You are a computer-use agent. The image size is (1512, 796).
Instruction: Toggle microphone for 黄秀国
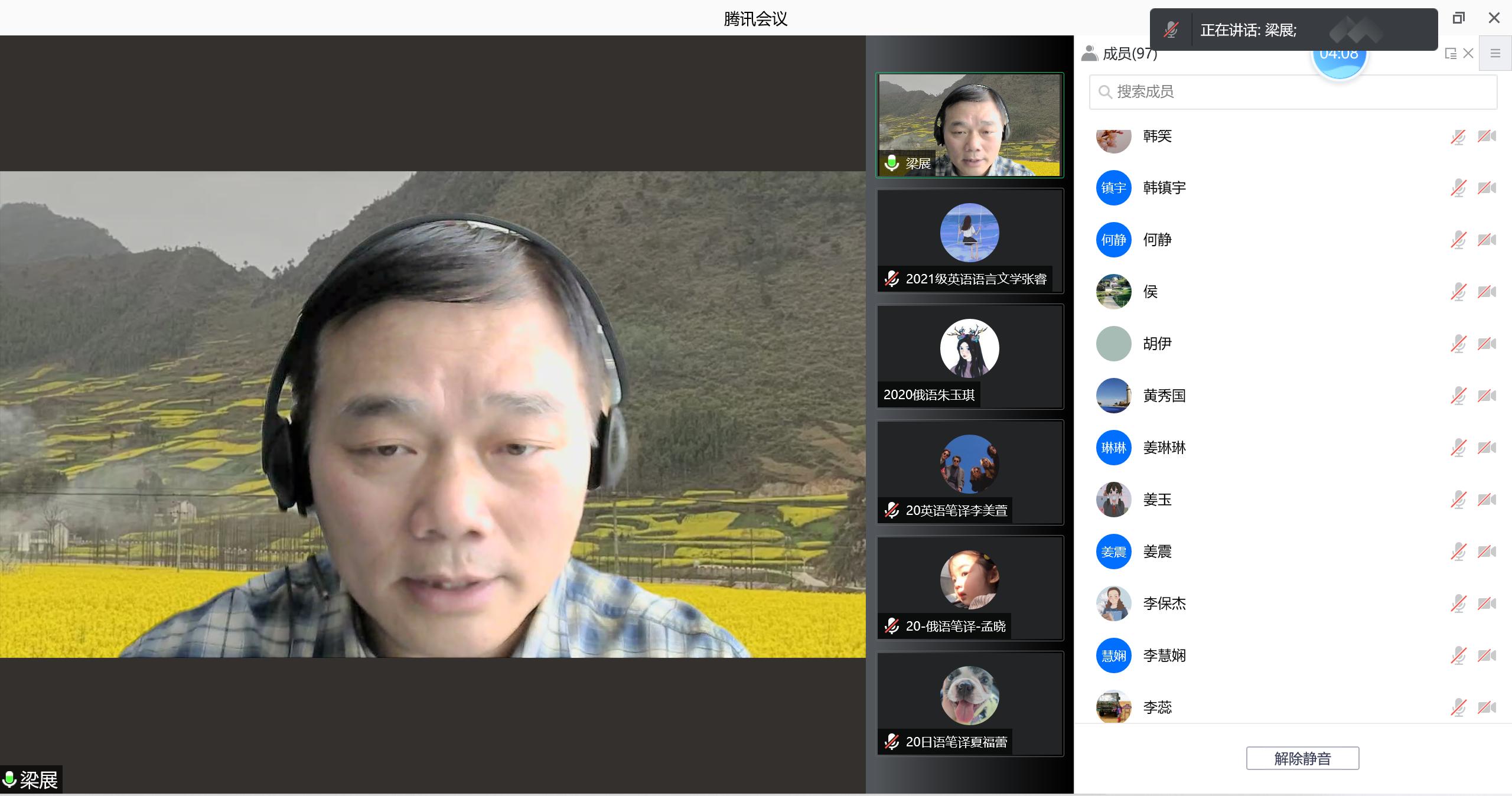point(1458,396)
